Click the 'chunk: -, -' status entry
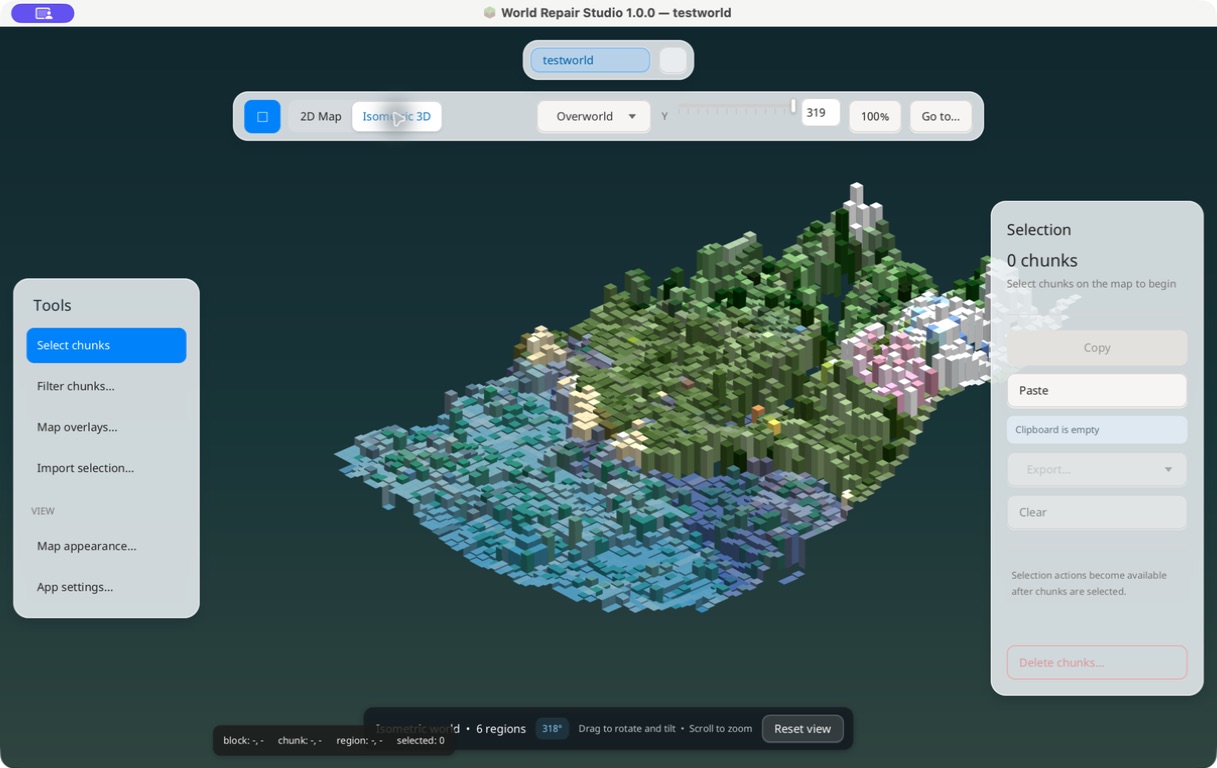1217x768 pixels. [x=300, y=741]
